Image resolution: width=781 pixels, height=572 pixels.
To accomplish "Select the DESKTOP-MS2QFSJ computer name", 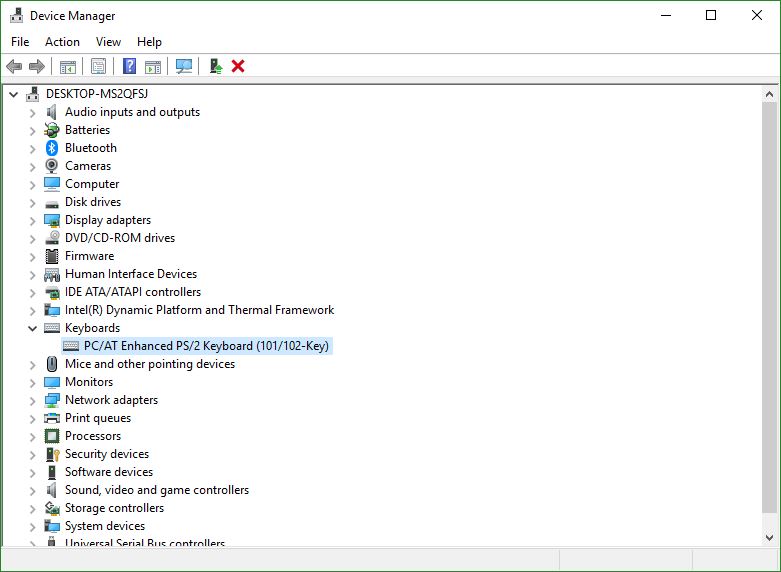I will point(97,94).
